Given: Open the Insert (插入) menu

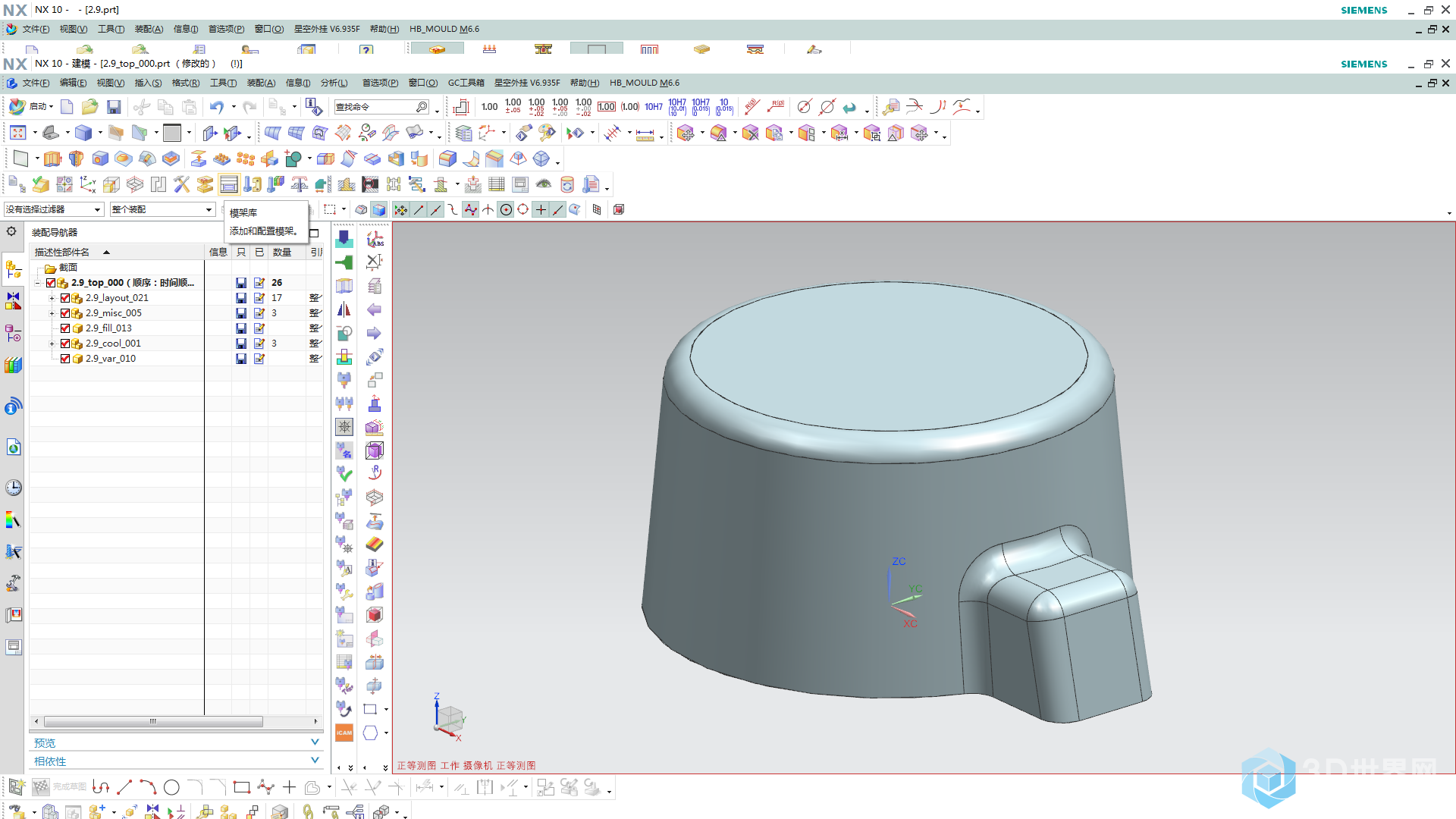Looking at the screenshot, I should pos(148,83).
